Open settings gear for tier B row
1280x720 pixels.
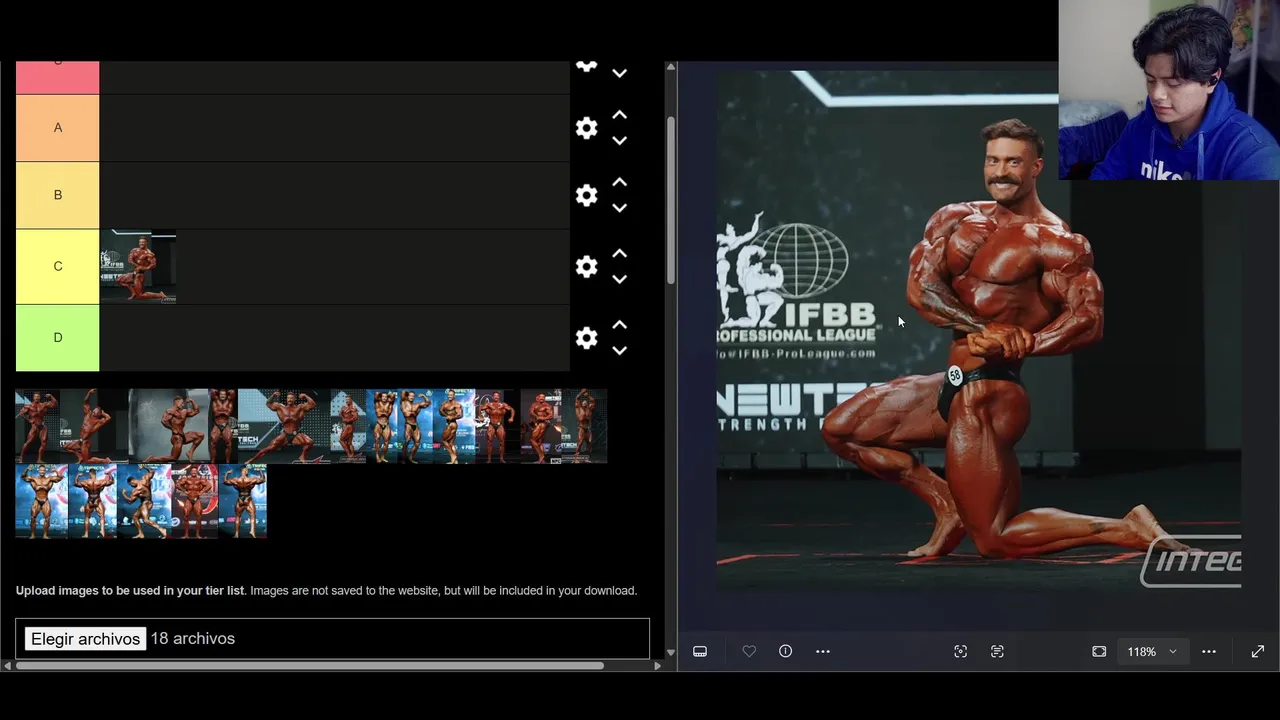tap(587, 195)
